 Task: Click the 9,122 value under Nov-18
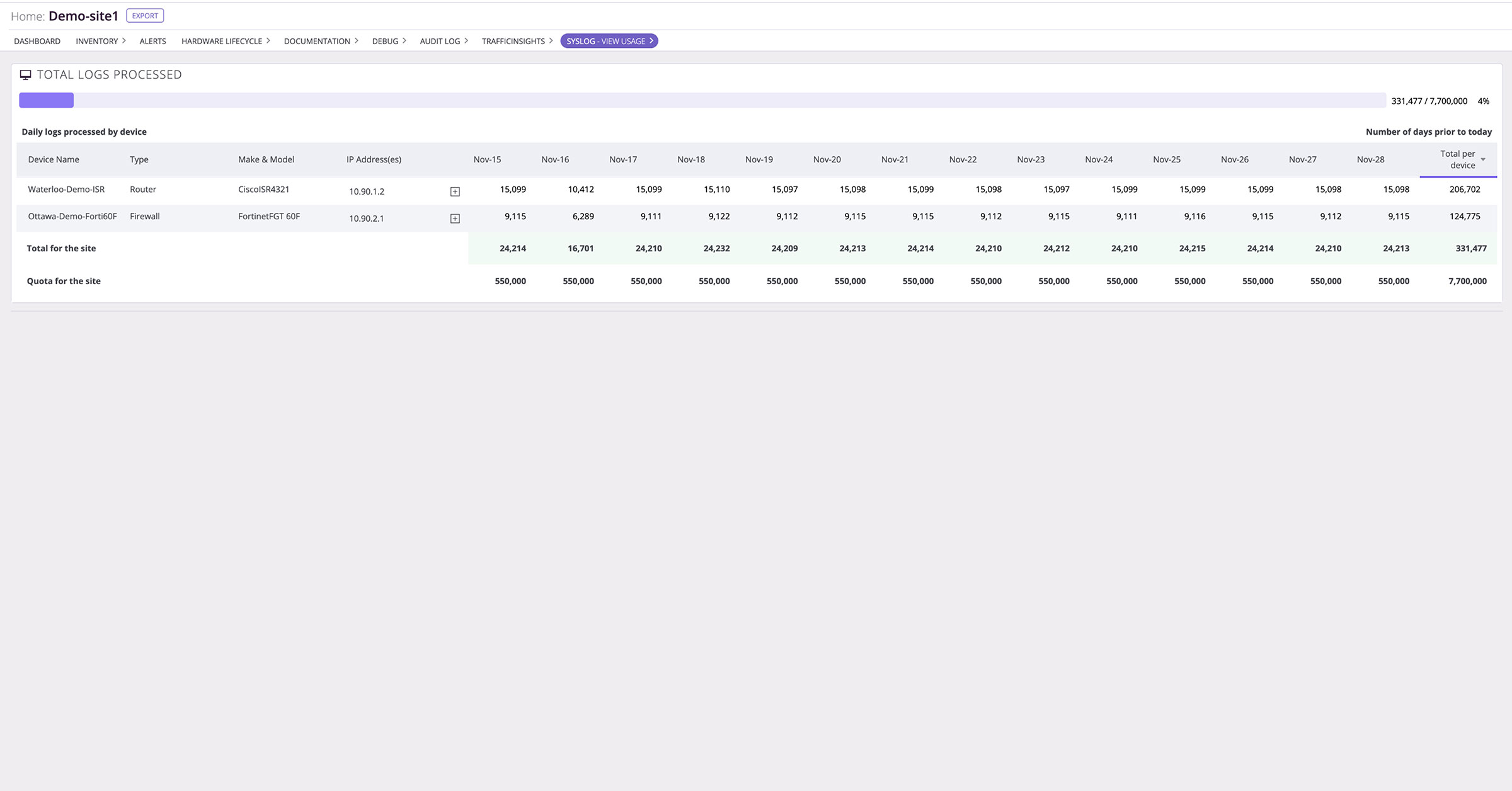pyautogui.click(x=719, y=216)
